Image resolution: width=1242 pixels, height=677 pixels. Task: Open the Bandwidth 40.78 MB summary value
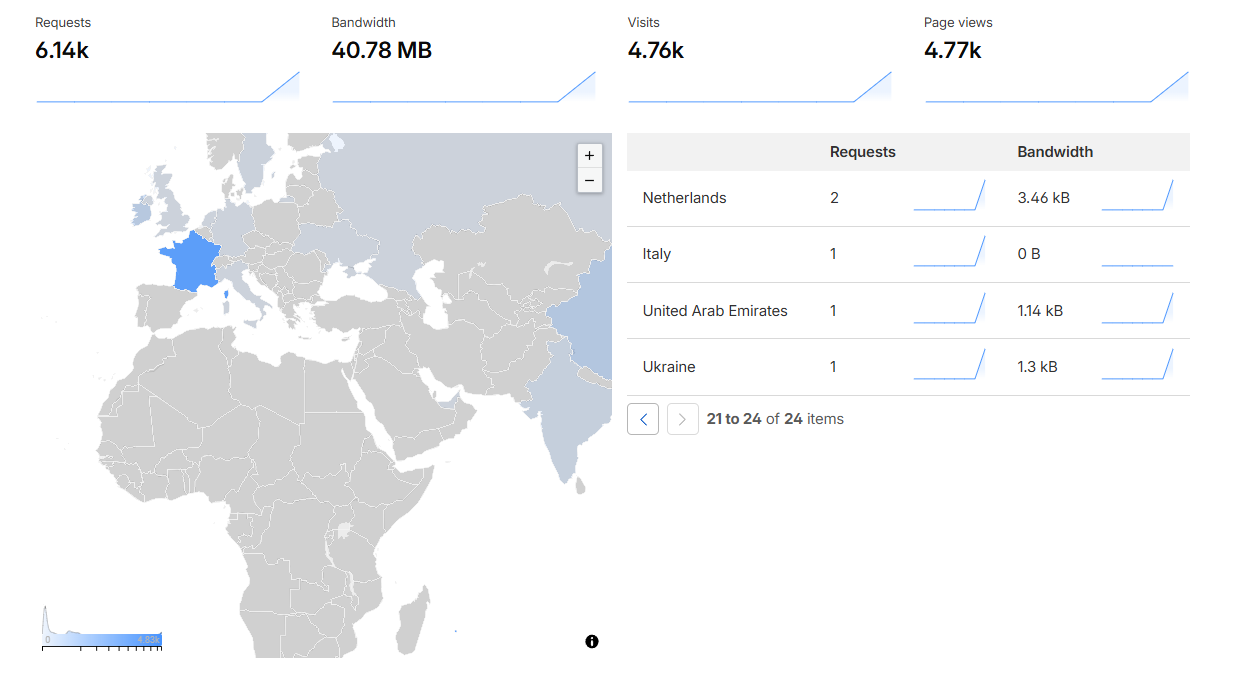(x=382, y=50)
